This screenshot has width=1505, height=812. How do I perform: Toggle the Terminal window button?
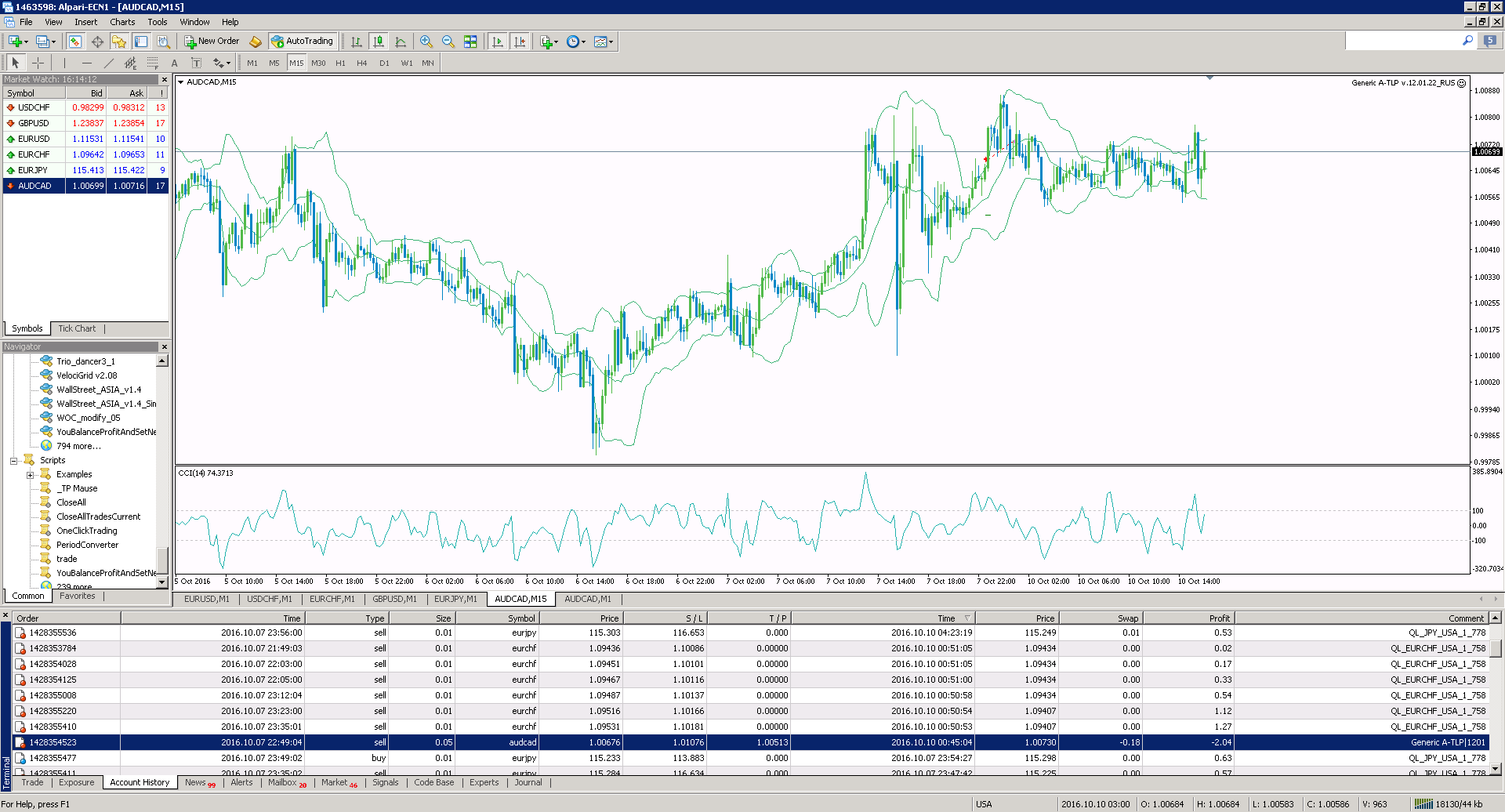point(141,42)
